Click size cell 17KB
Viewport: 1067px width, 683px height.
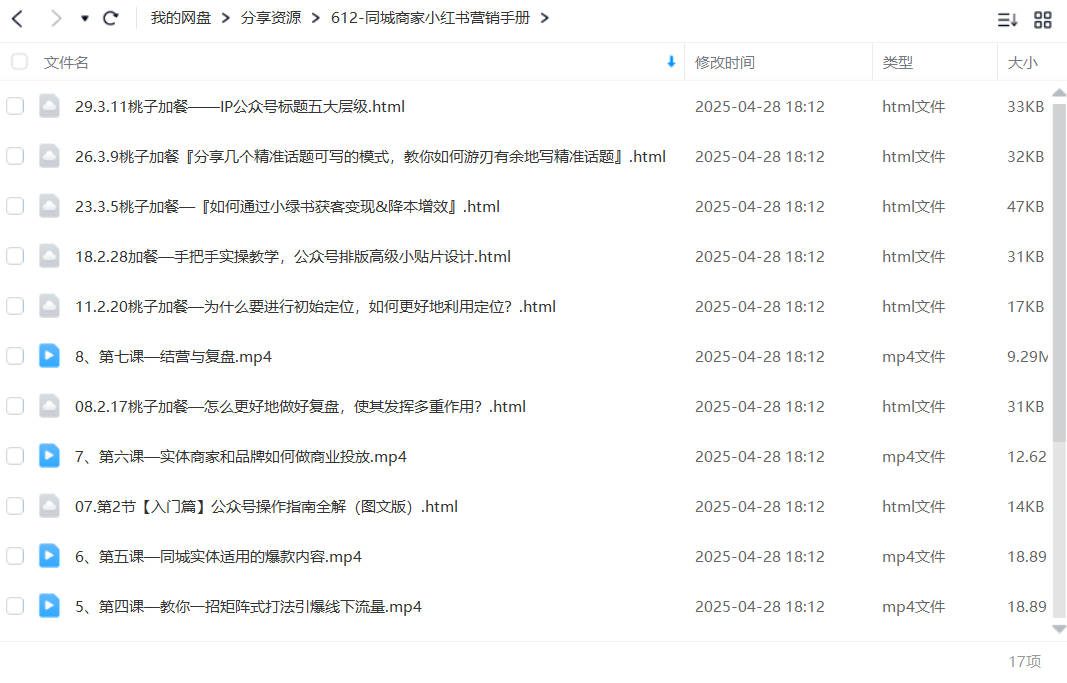1025,307
